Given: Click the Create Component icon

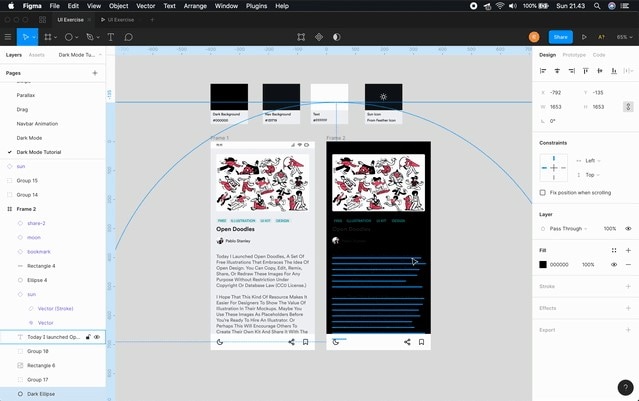Looking at the screenshot, I should [319, 37].
